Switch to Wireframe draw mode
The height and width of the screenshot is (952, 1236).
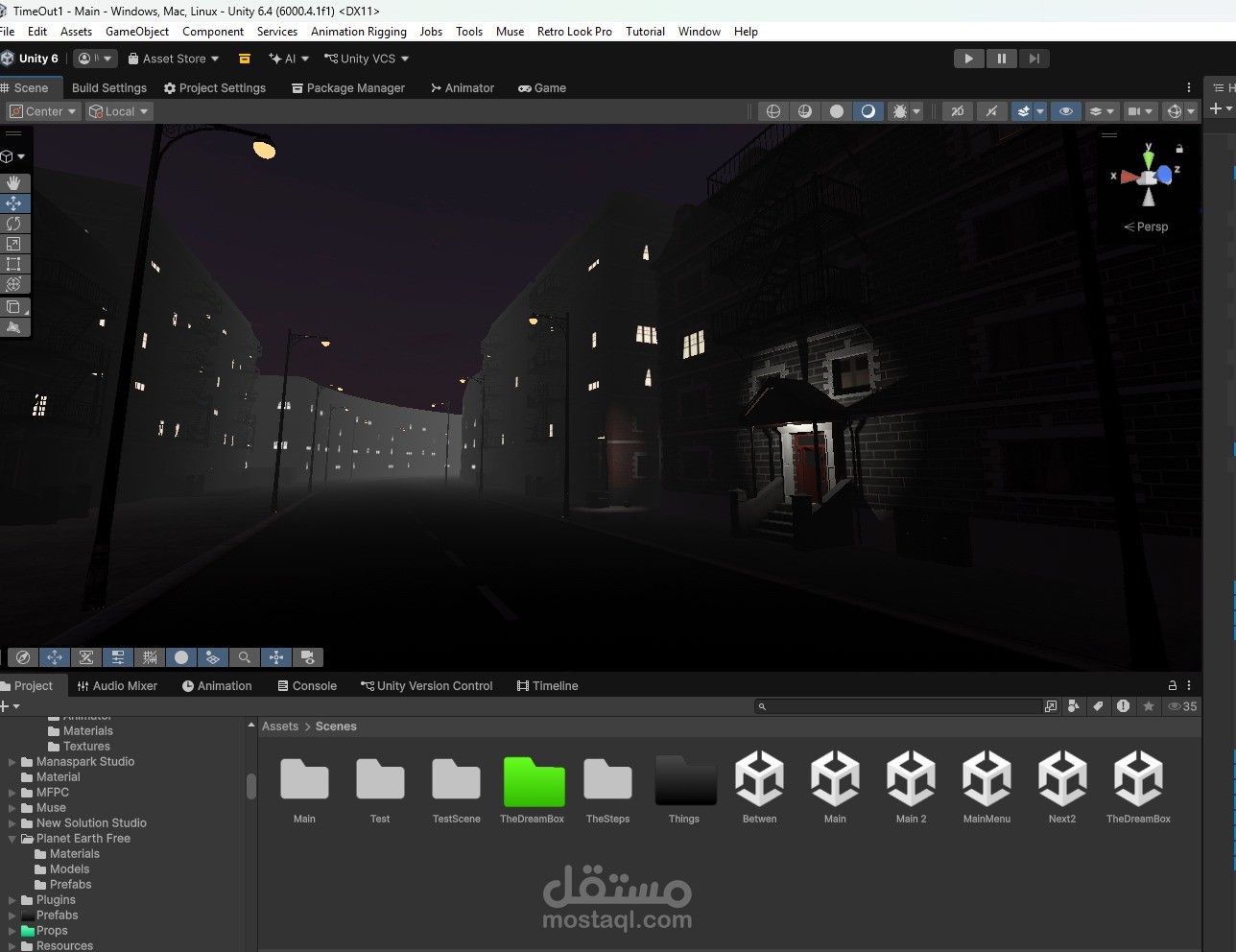pos(773,111)
